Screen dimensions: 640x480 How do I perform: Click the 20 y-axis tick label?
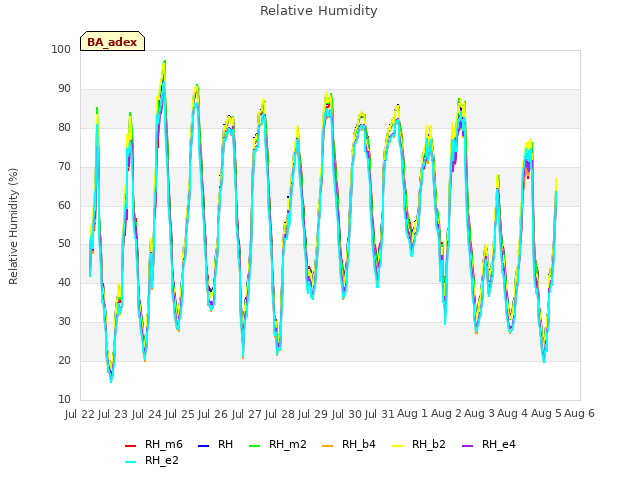[64, 360]
